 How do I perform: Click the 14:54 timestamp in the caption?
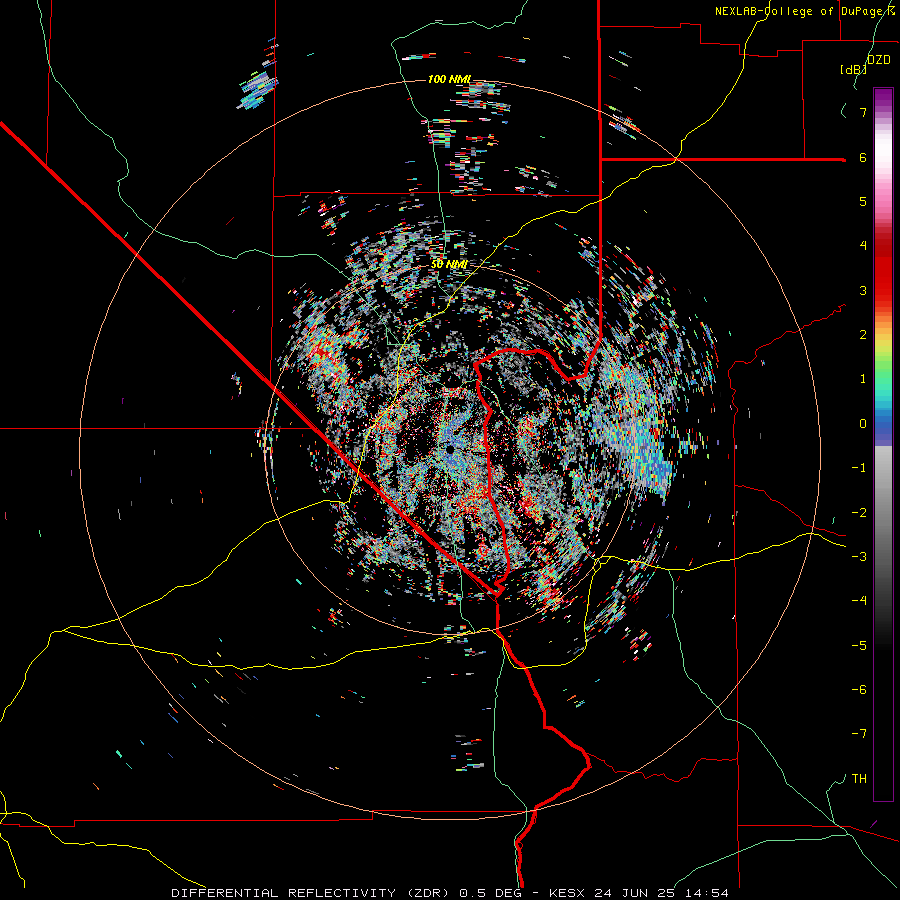[x=705, y=893]
